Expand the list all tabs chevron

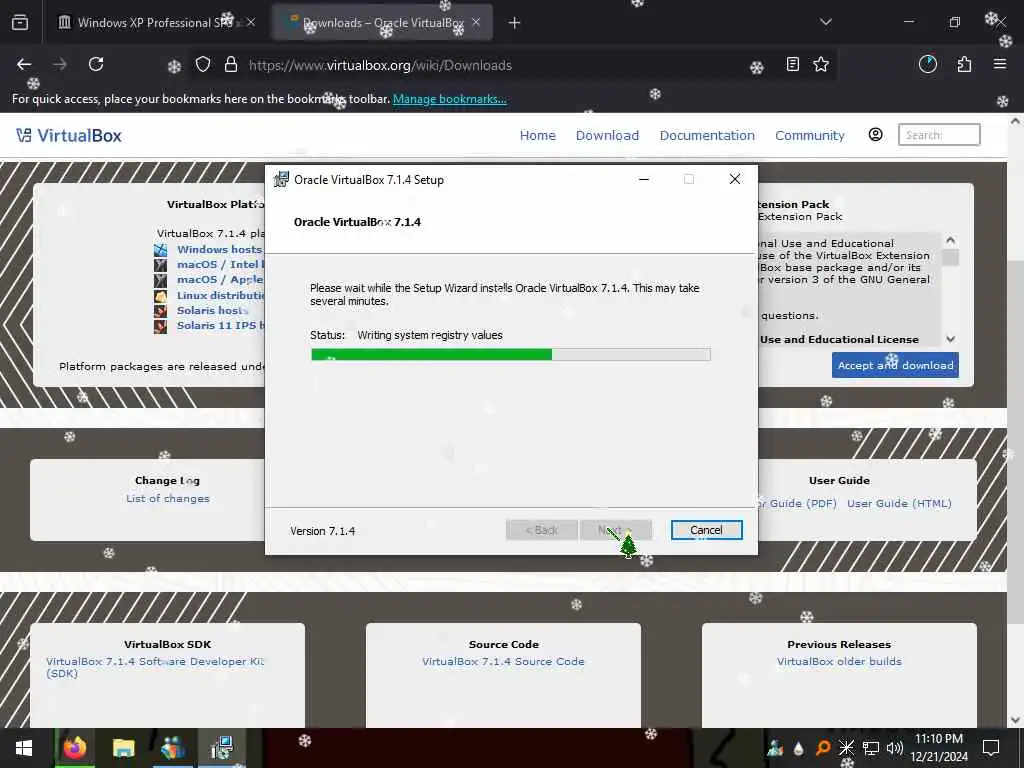[x=826, y=22]
